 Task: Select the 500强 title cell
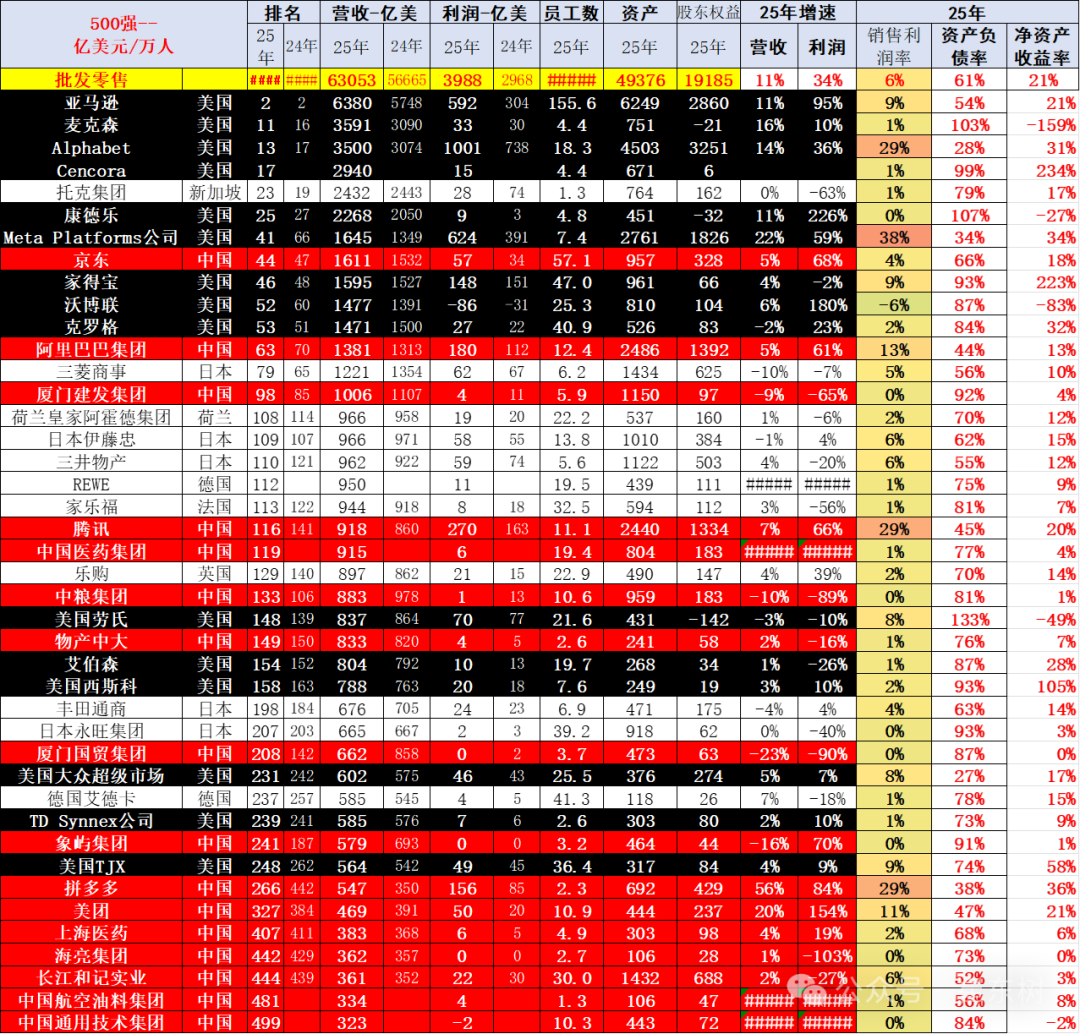(124, 34)
